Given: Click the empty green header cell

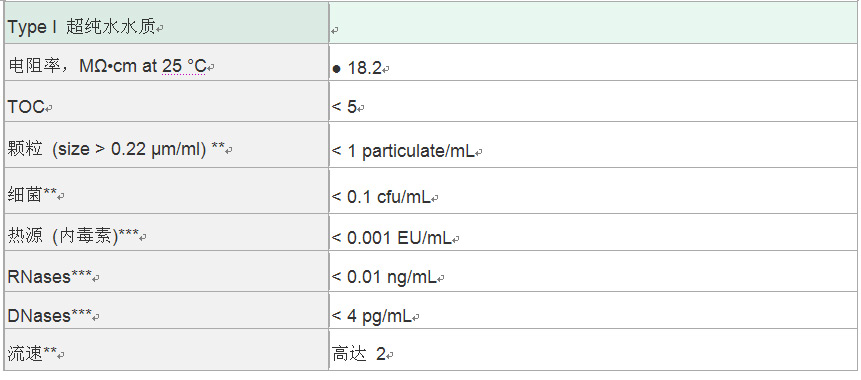Looking at the screenshot, I should click(594, 23).
